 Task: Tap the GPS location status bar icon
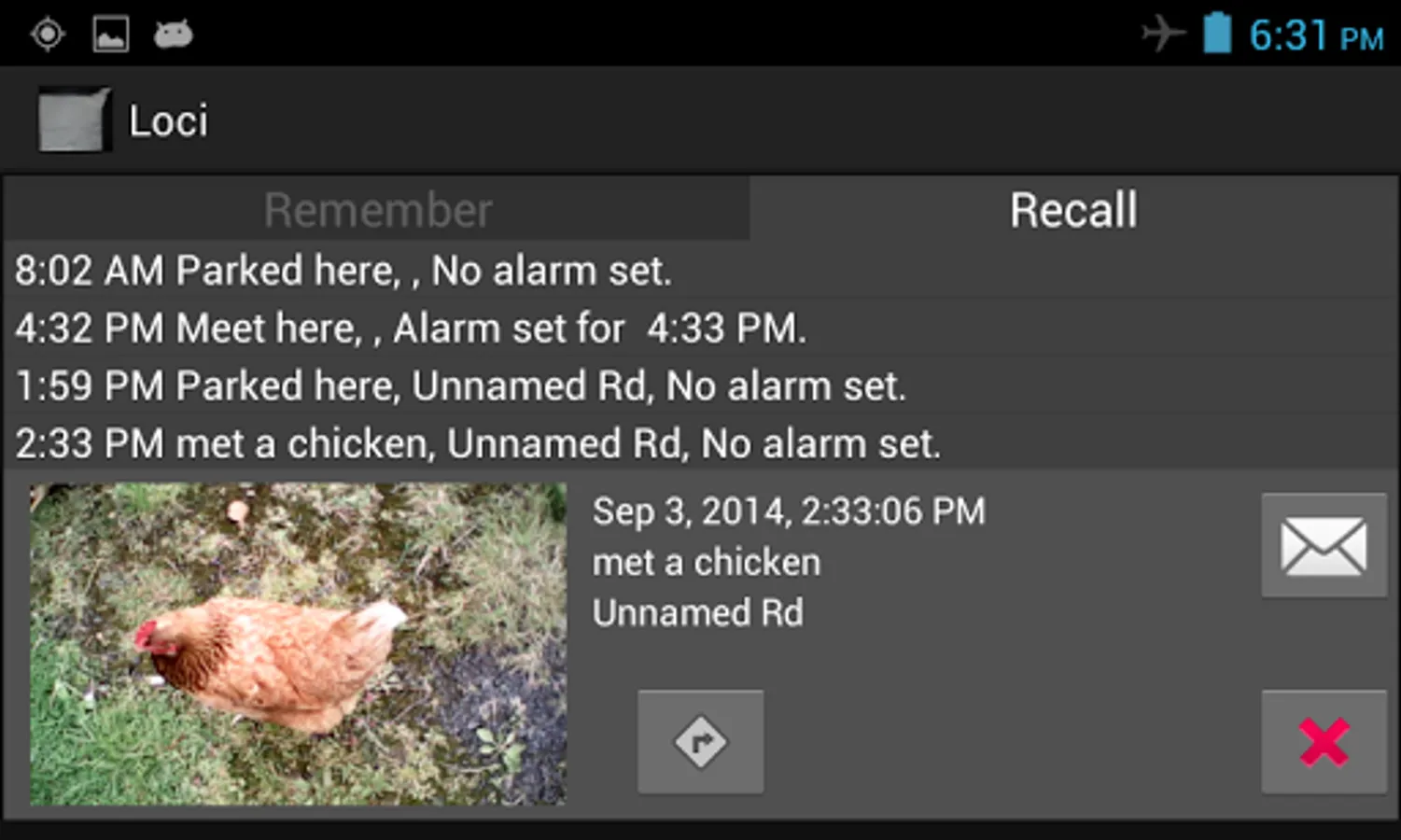[x=47, y=35]
